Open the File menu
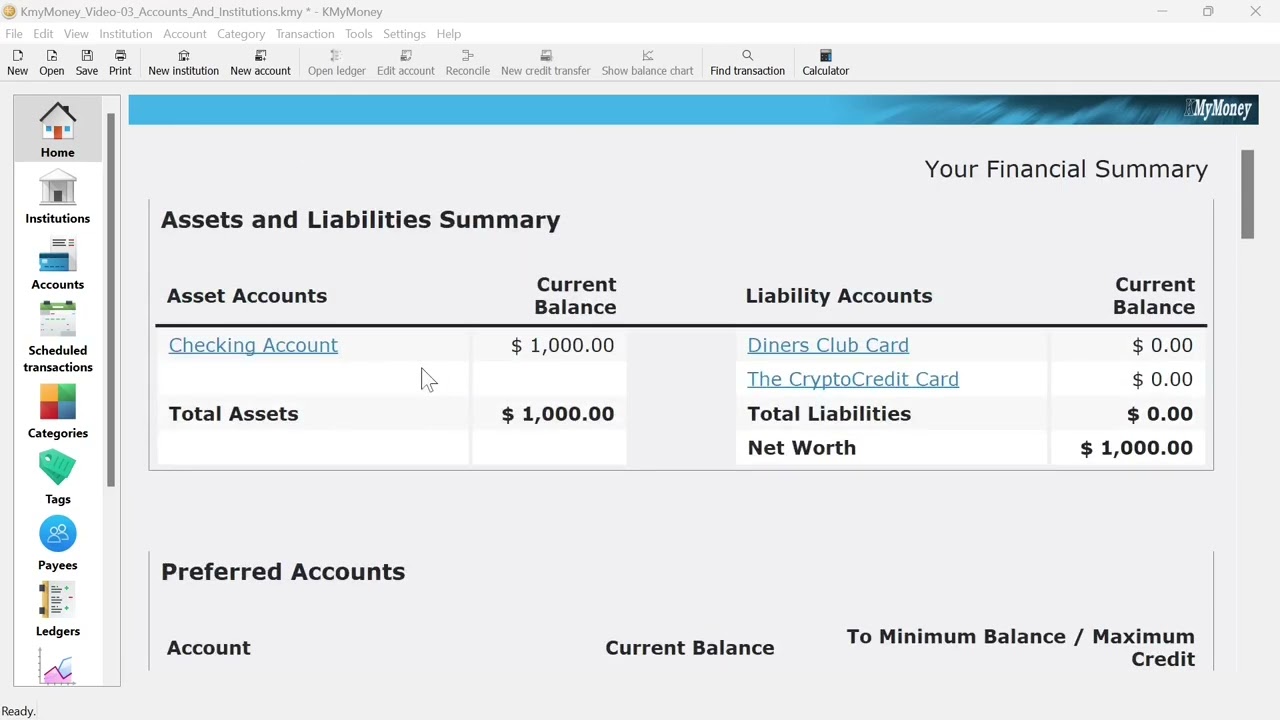Screen dimensions: 1280x720 [14, 34]
